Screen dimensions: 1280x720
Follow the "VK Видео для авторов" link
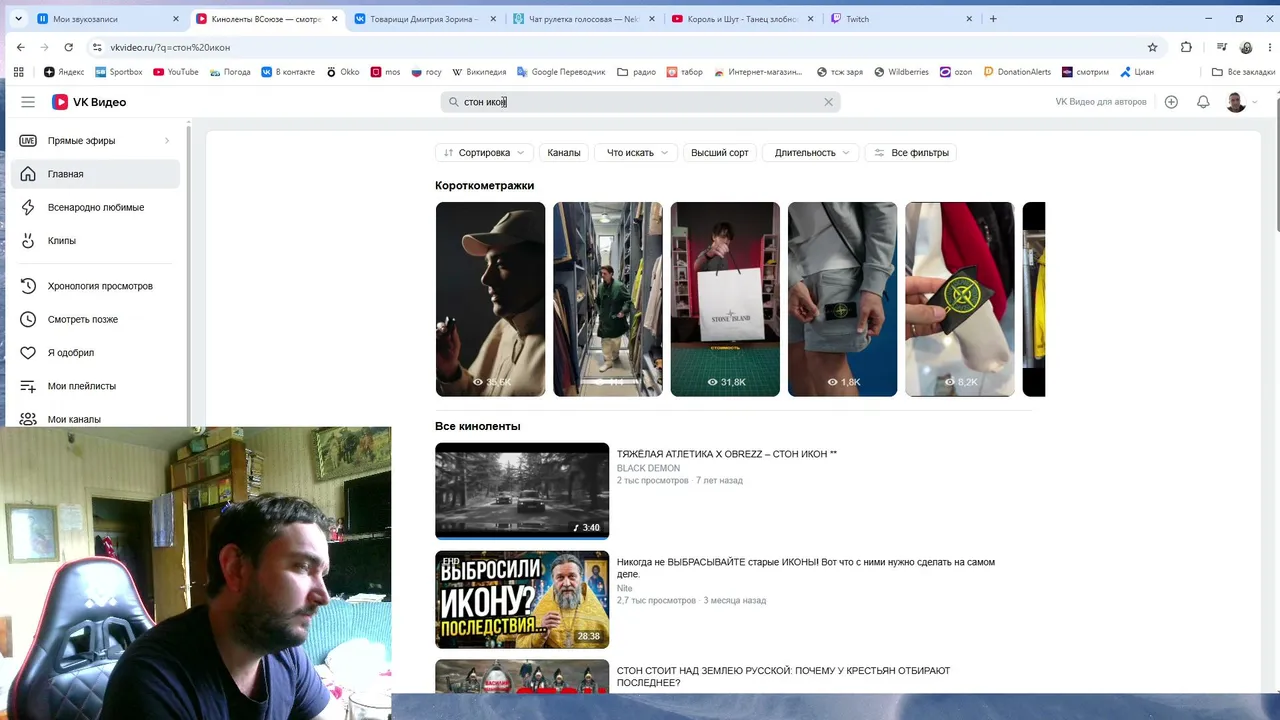click(x=1101, y=102)
